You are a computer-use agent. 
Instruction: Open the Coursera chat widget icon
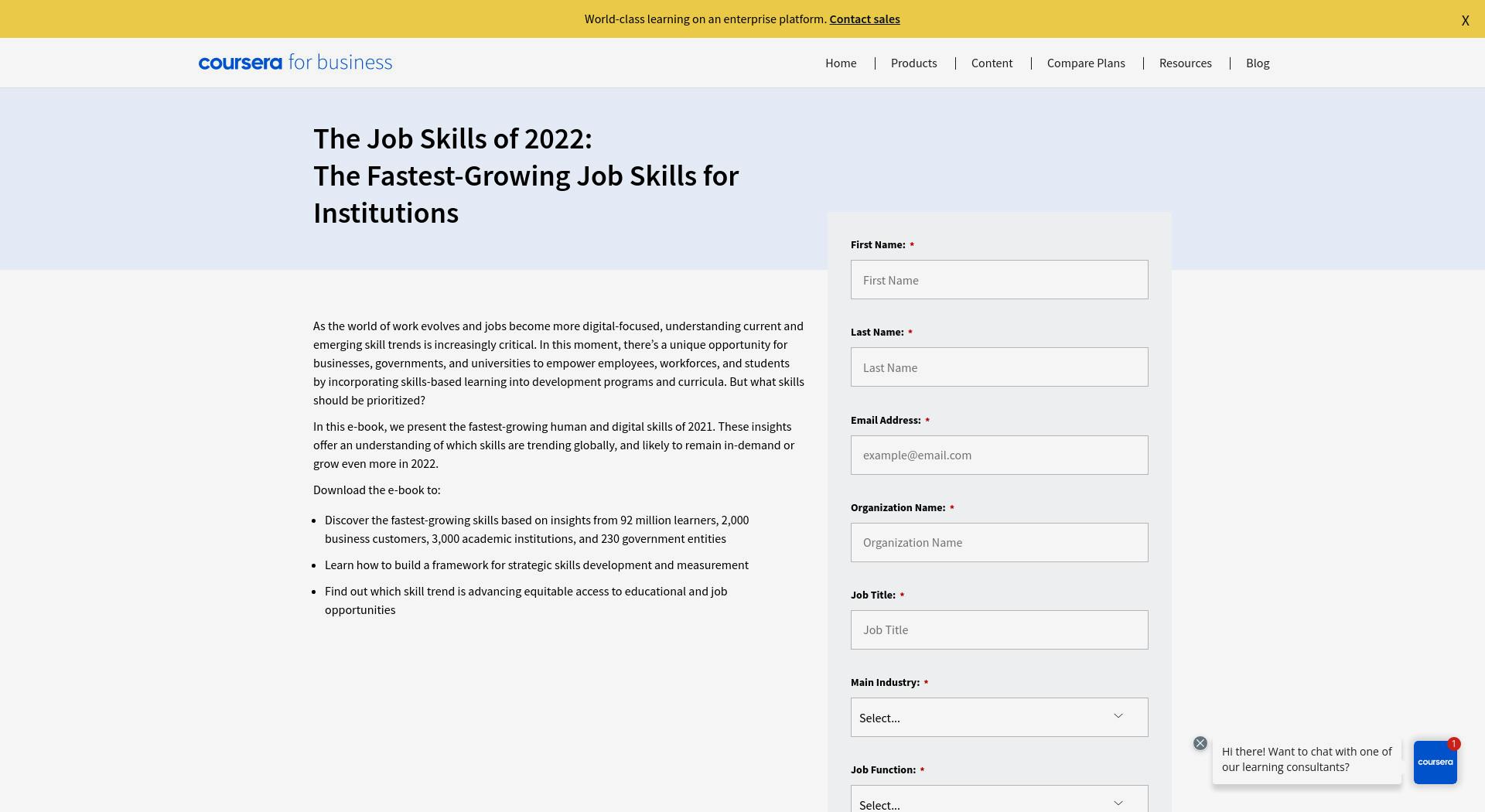coord(1435,762)
